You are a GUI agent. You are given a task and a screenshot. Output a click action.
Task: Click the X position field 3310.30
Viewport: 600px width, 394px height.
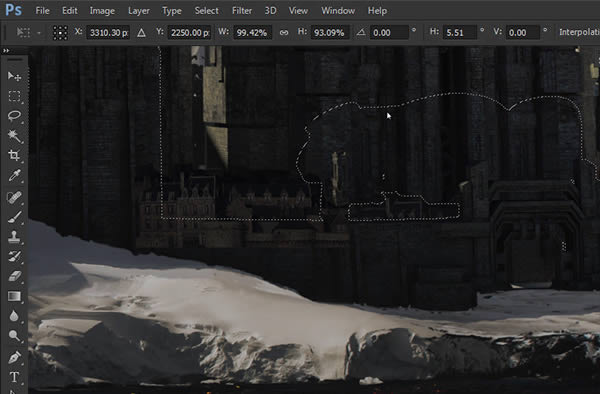tap(108, 33)
